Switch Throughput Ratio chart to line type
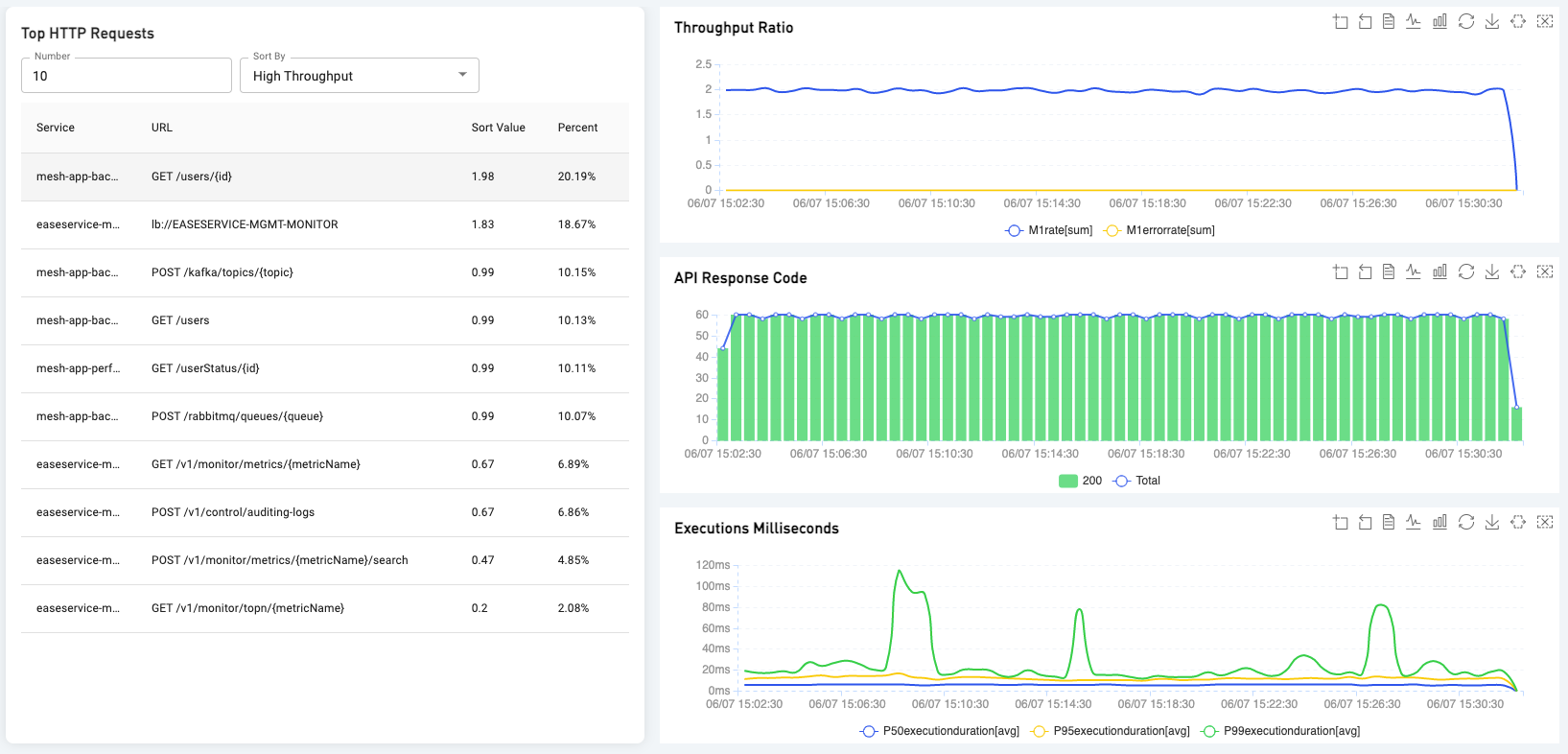Viewport: 1568px width, 754px height. [x=1414, y=21]
